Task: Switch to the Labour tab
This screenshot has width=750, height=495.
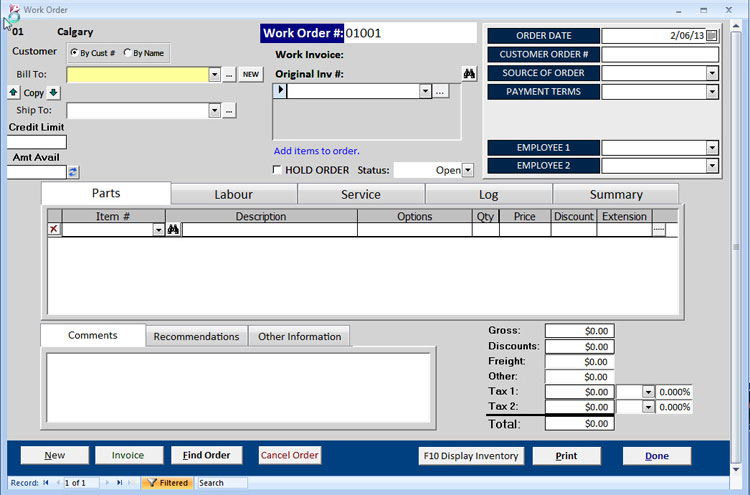Action: (234, 194)
